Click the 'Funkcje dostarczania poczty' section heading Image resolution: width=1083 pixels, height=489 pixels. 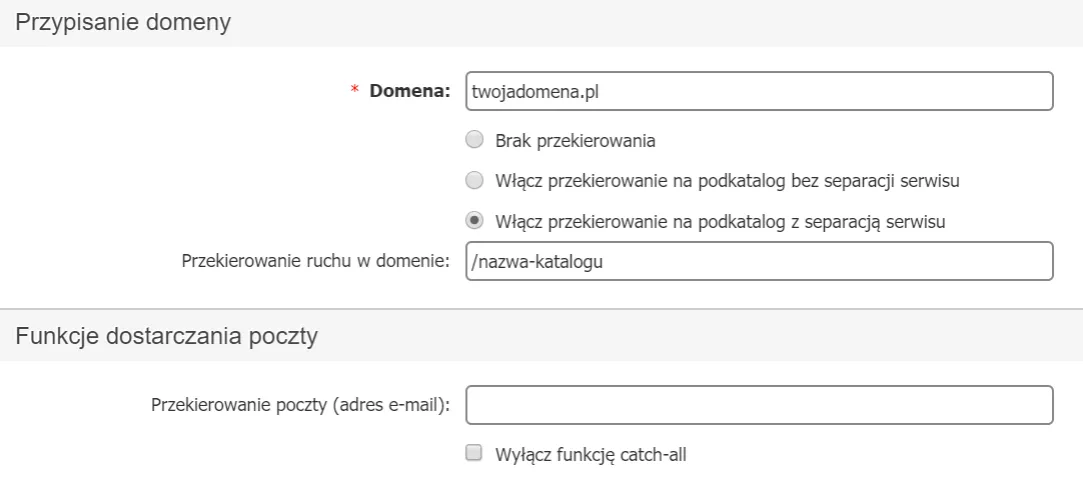[166, 336]
